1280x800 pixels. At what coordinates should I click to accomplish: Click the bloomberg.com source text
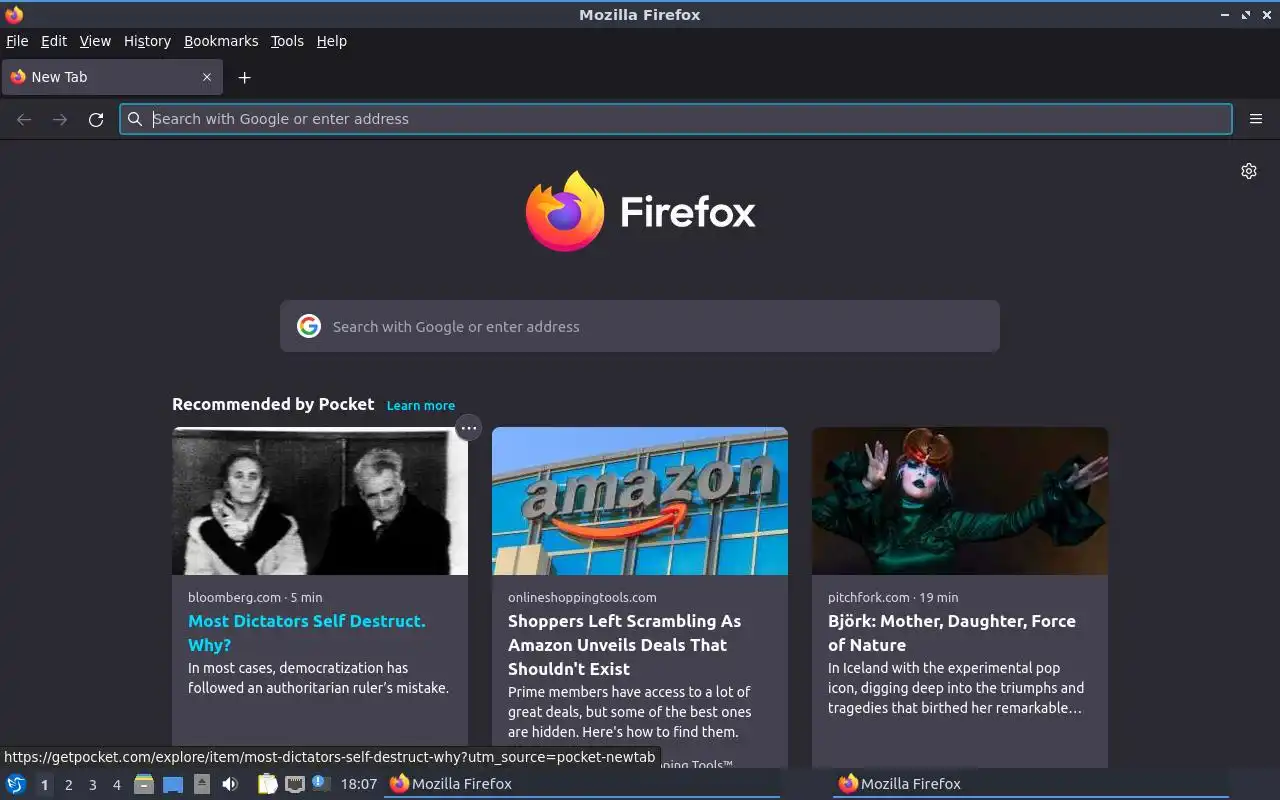tap(234, 597)
